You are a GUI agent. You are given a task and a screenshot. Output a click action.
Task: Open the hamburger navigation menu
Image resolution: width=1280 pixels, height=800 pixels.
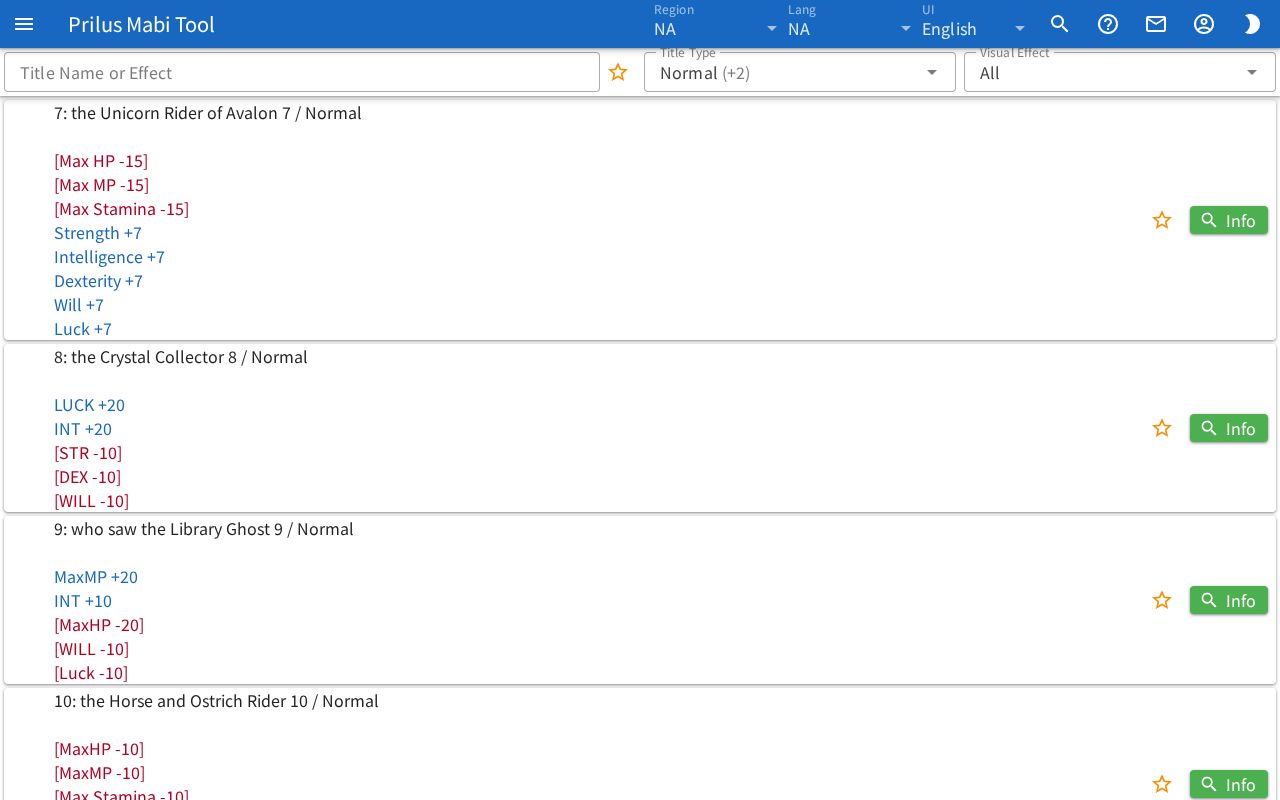[24, 24]
